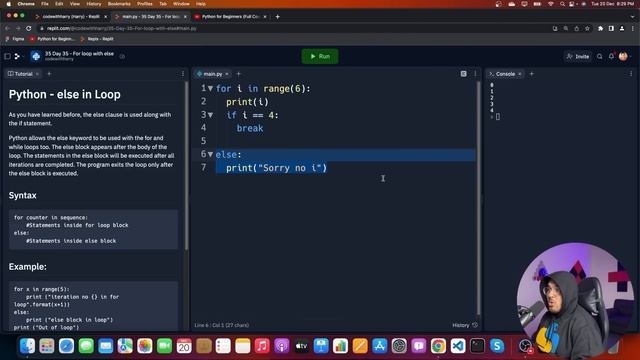Viewport: 640px width, 360px height.
Task: Click the replit.com address bar
Action: coord(294,28)
